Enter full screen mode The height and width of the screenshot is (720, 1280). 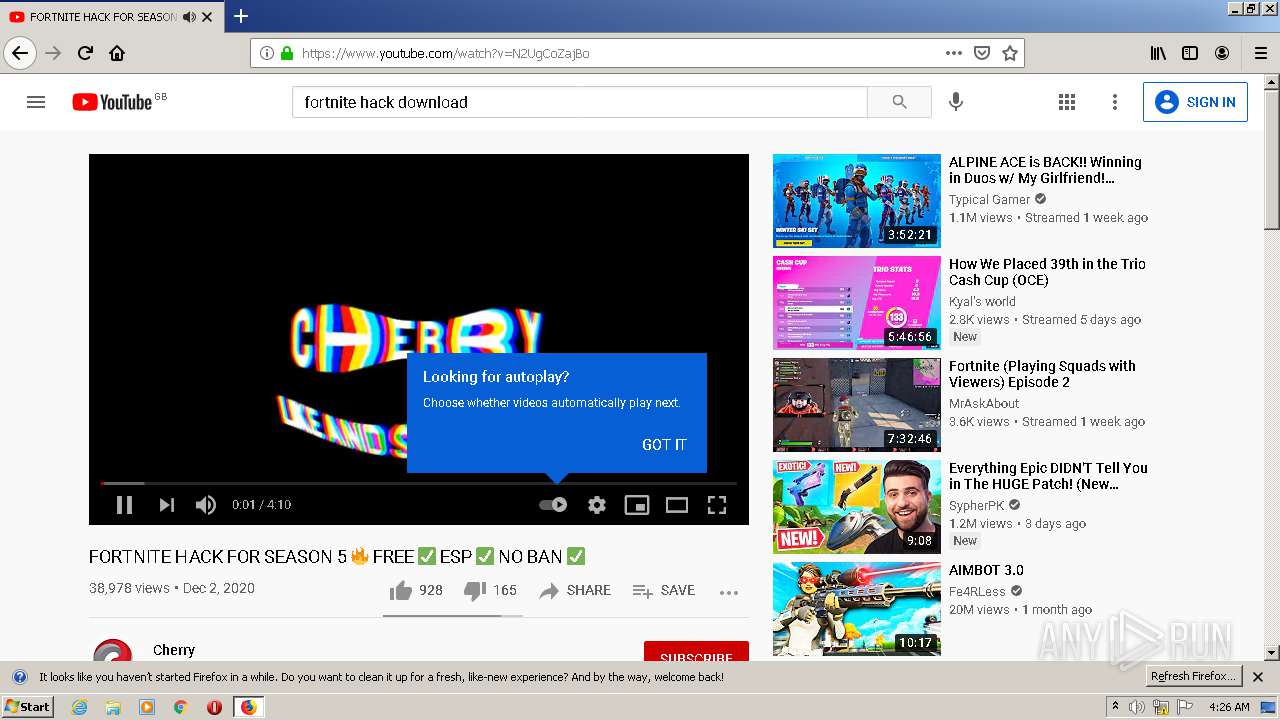coord(717,505)
